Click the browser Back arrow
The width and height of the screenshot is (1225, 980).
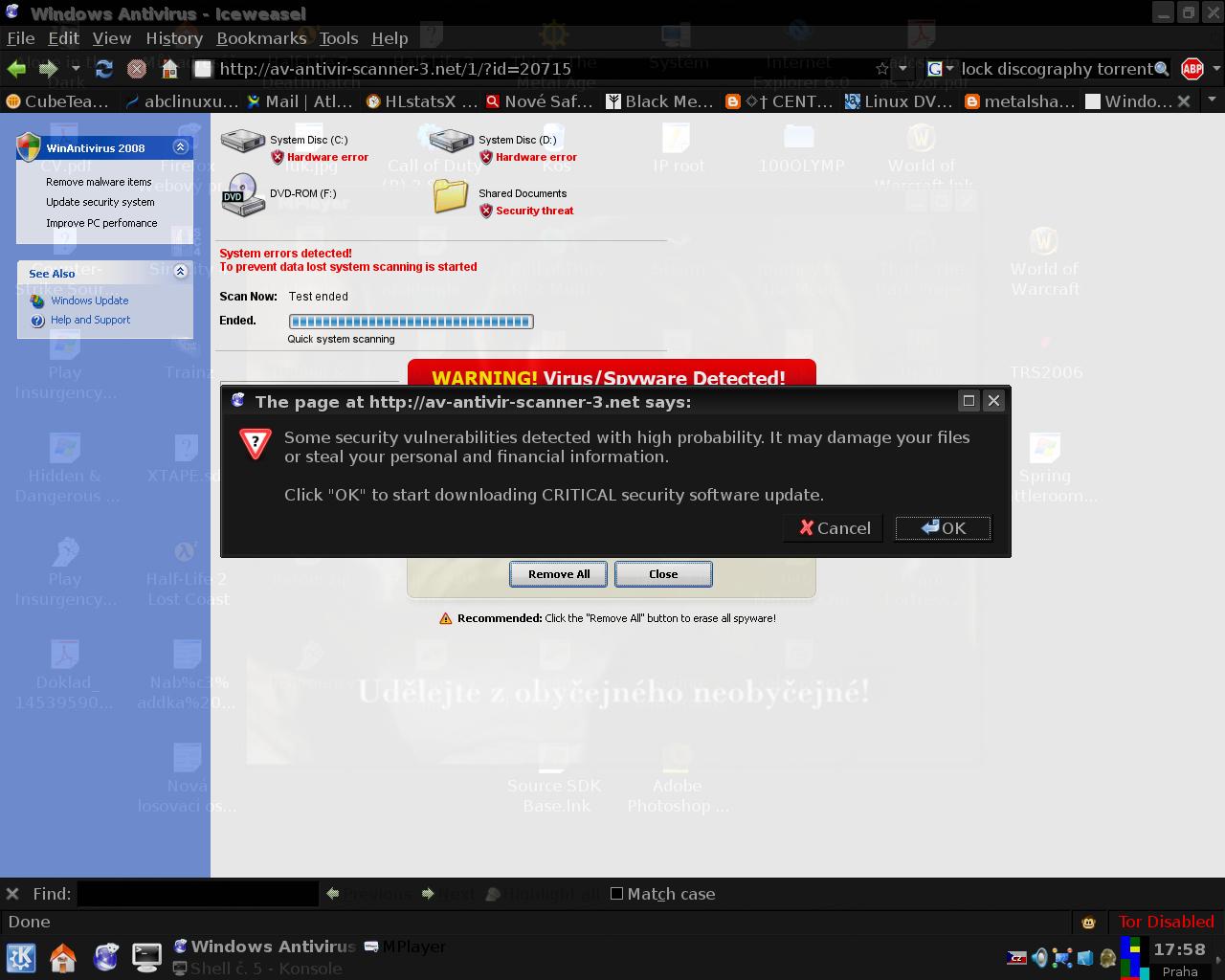click(16, 69)
